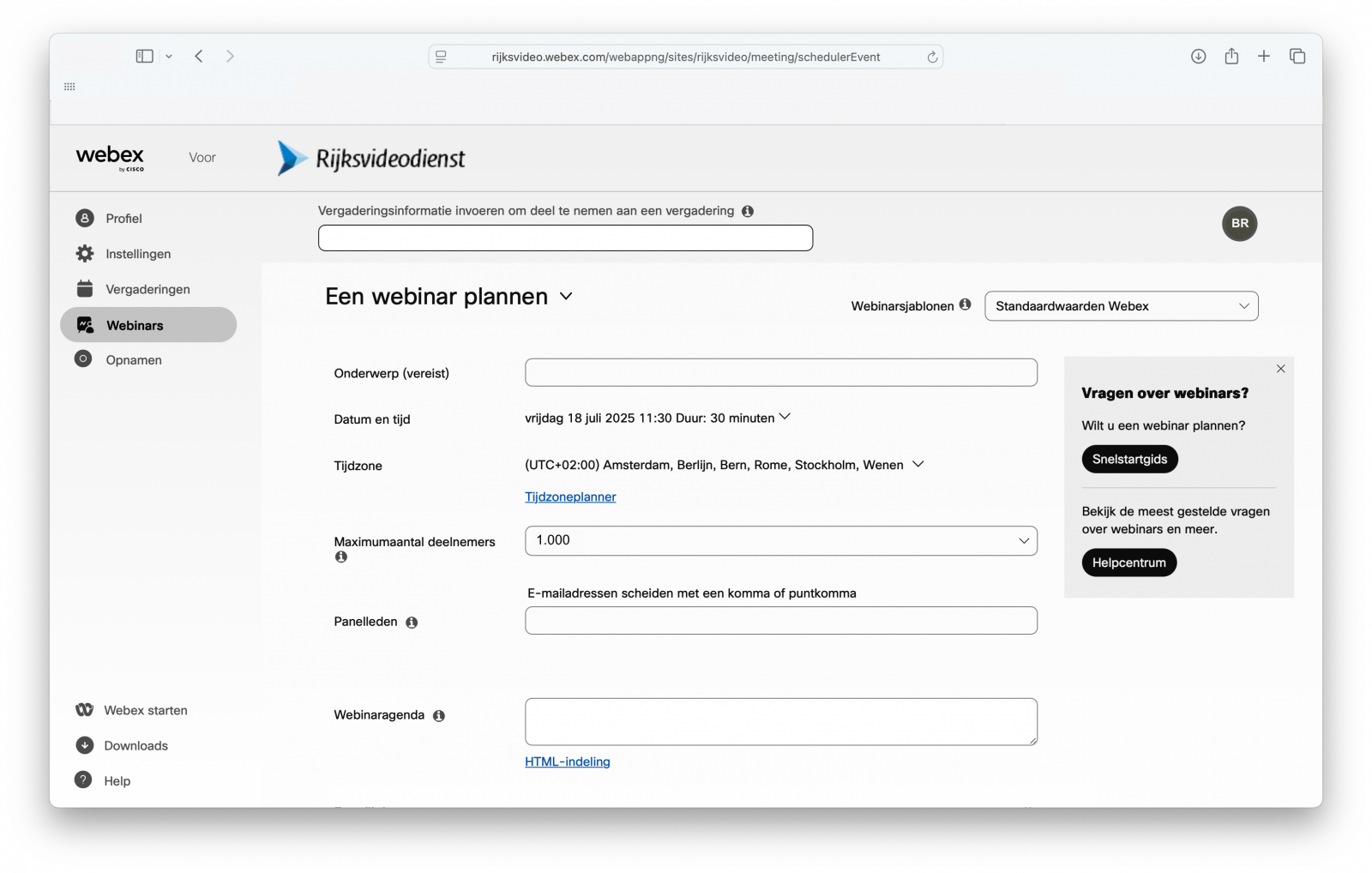Click the info icon beside Webinarsjablonen
Viewport: 1372px width, 873px height.
[966, 304]
